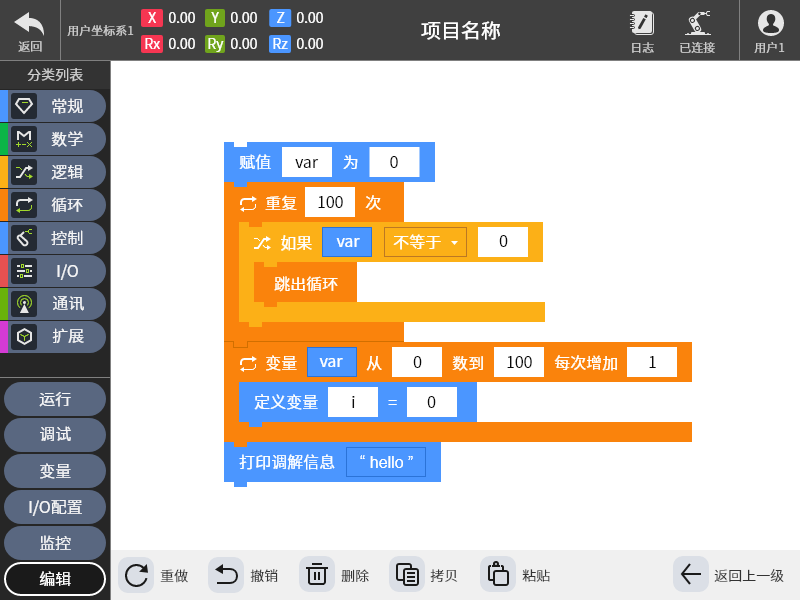Open the I/O block category

[x=54, y=271]
